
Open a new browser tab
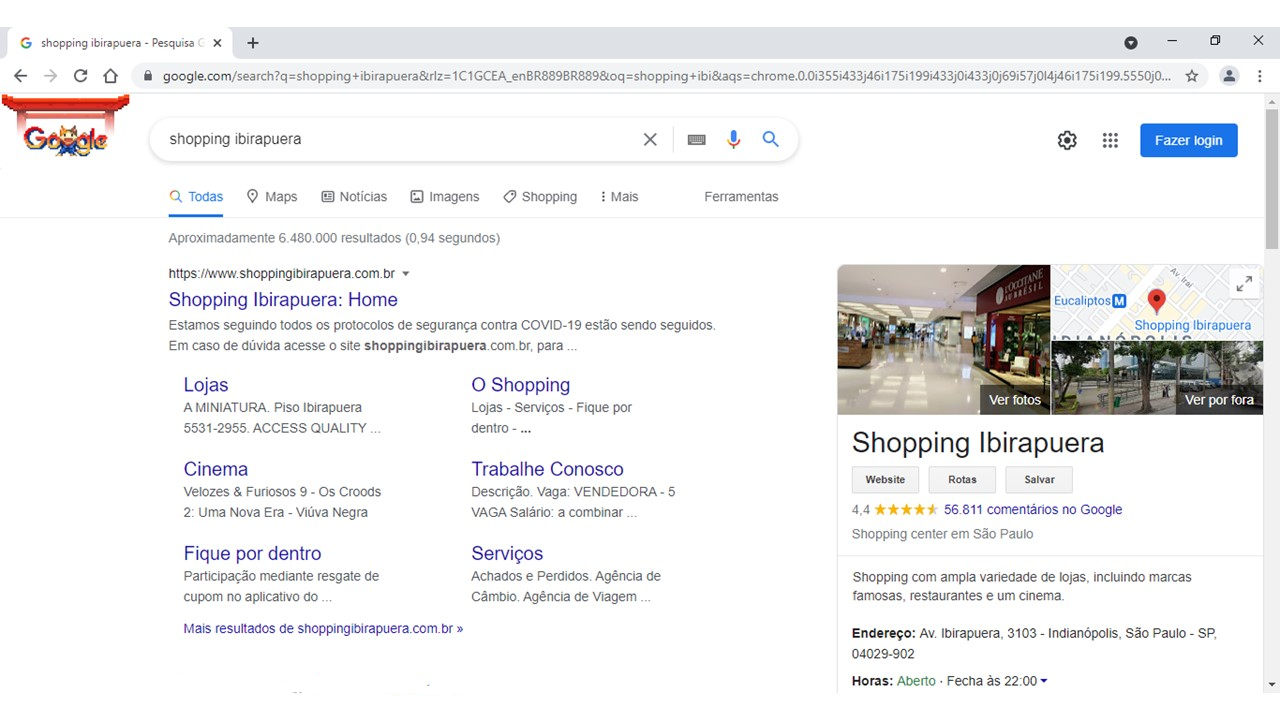[x=253, y=43]
